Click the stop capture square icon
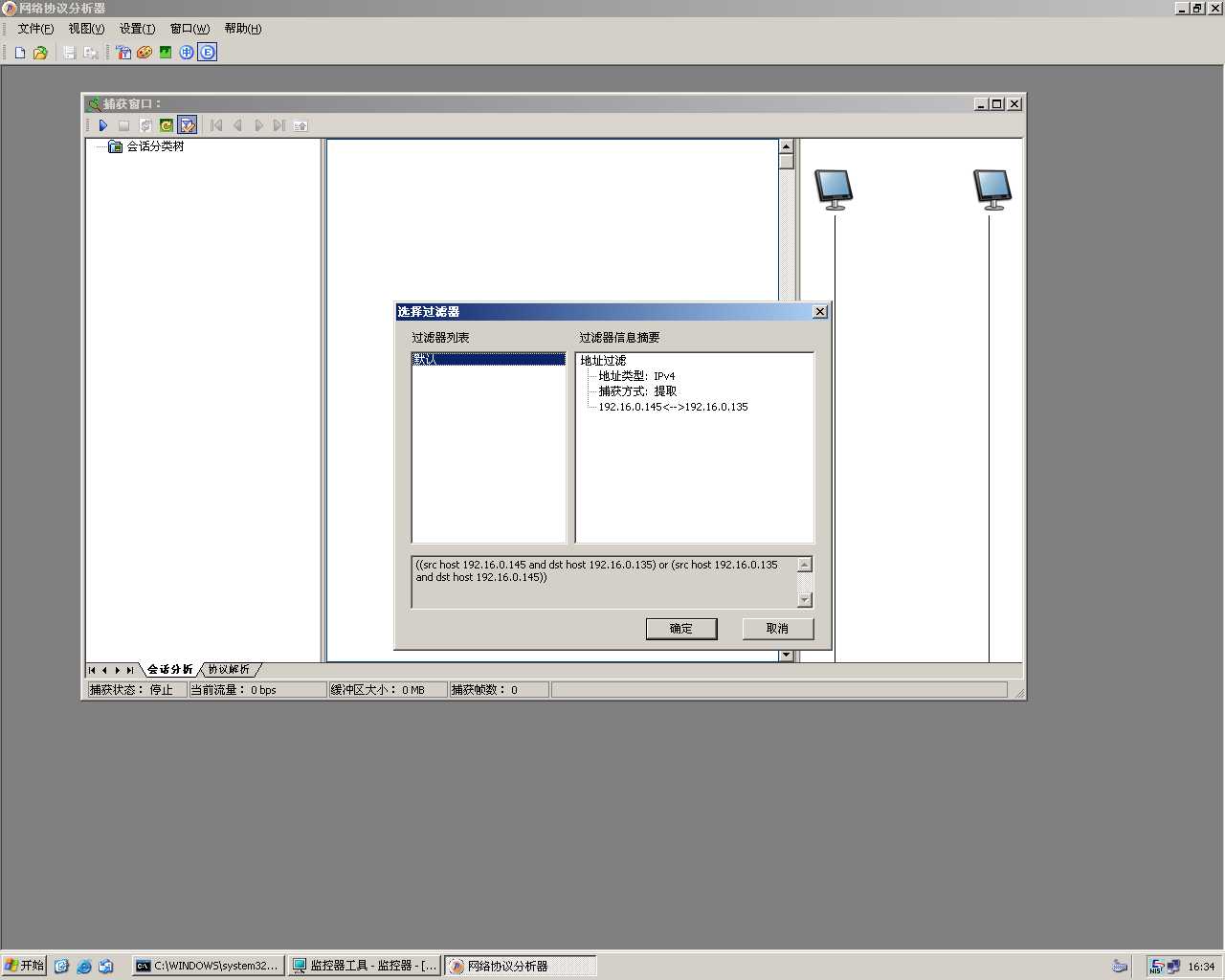This screenshot has height=980, width=1225. (124, 125)
